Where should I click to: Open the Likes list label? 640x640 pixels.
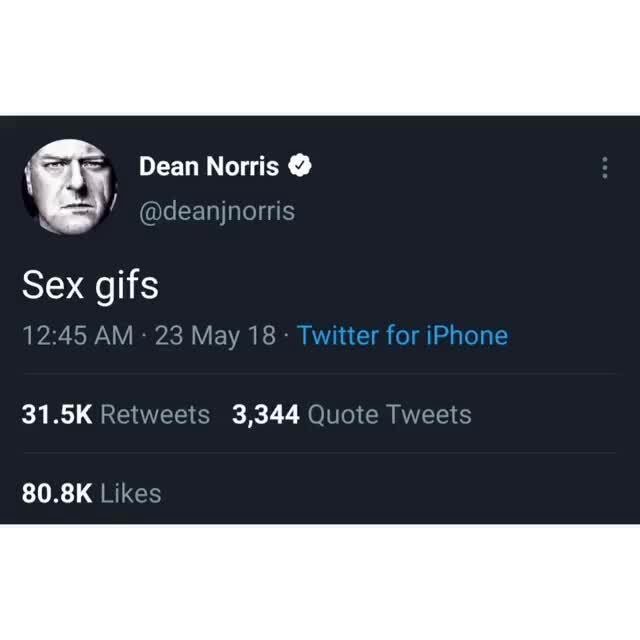(131, 493)
